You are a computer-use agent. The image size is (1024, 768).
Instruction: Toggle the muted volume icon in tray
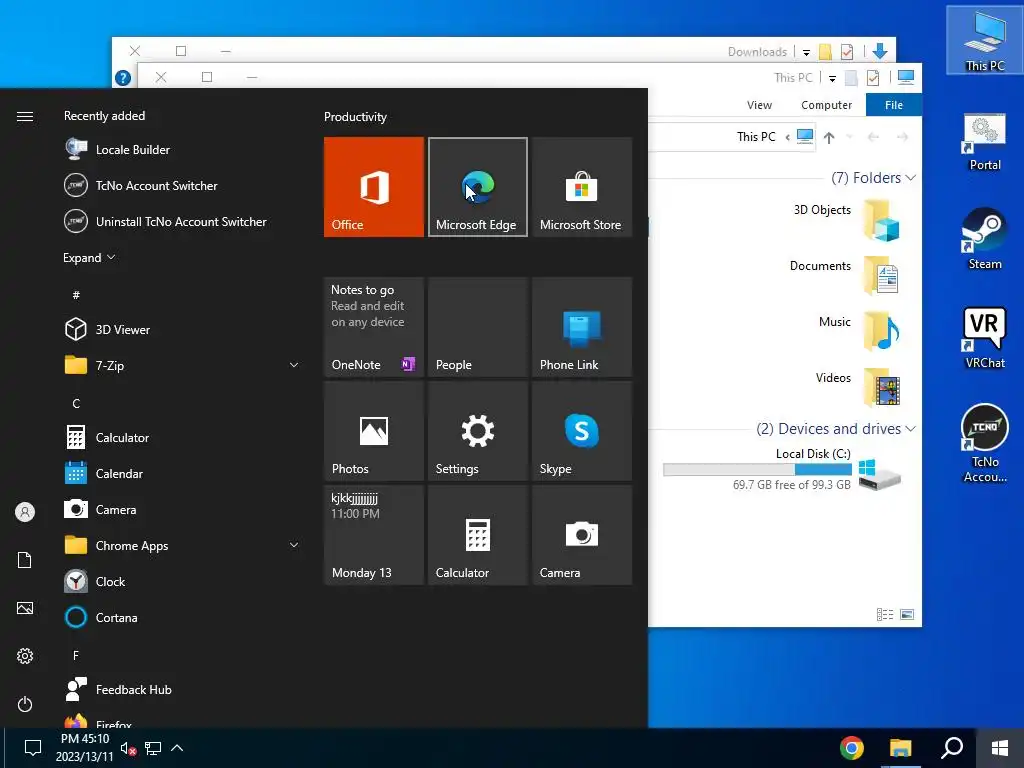128,749
